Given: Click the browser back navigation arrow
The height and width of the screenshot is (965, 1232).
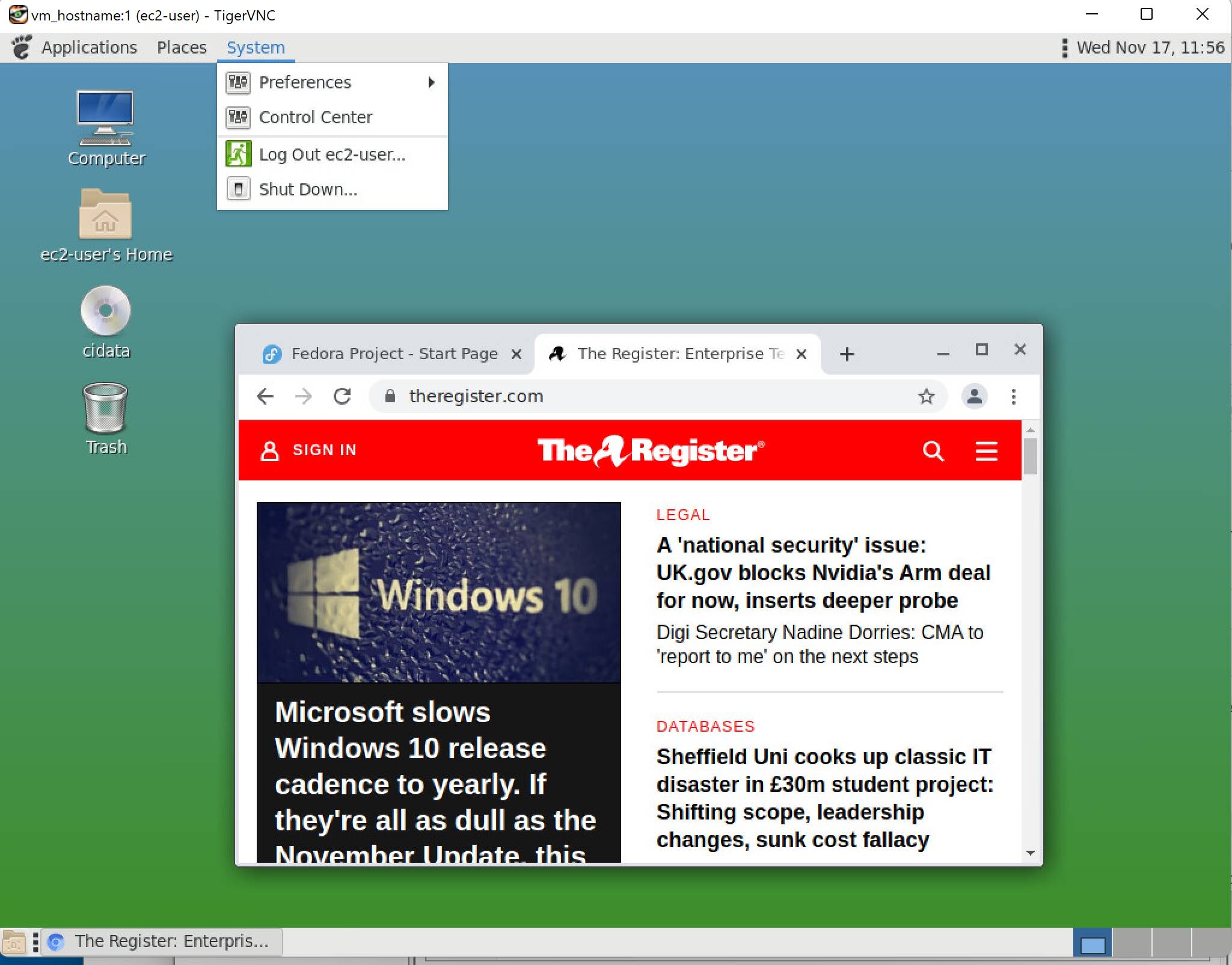Looking at the screenshot, I should [265, 396].
